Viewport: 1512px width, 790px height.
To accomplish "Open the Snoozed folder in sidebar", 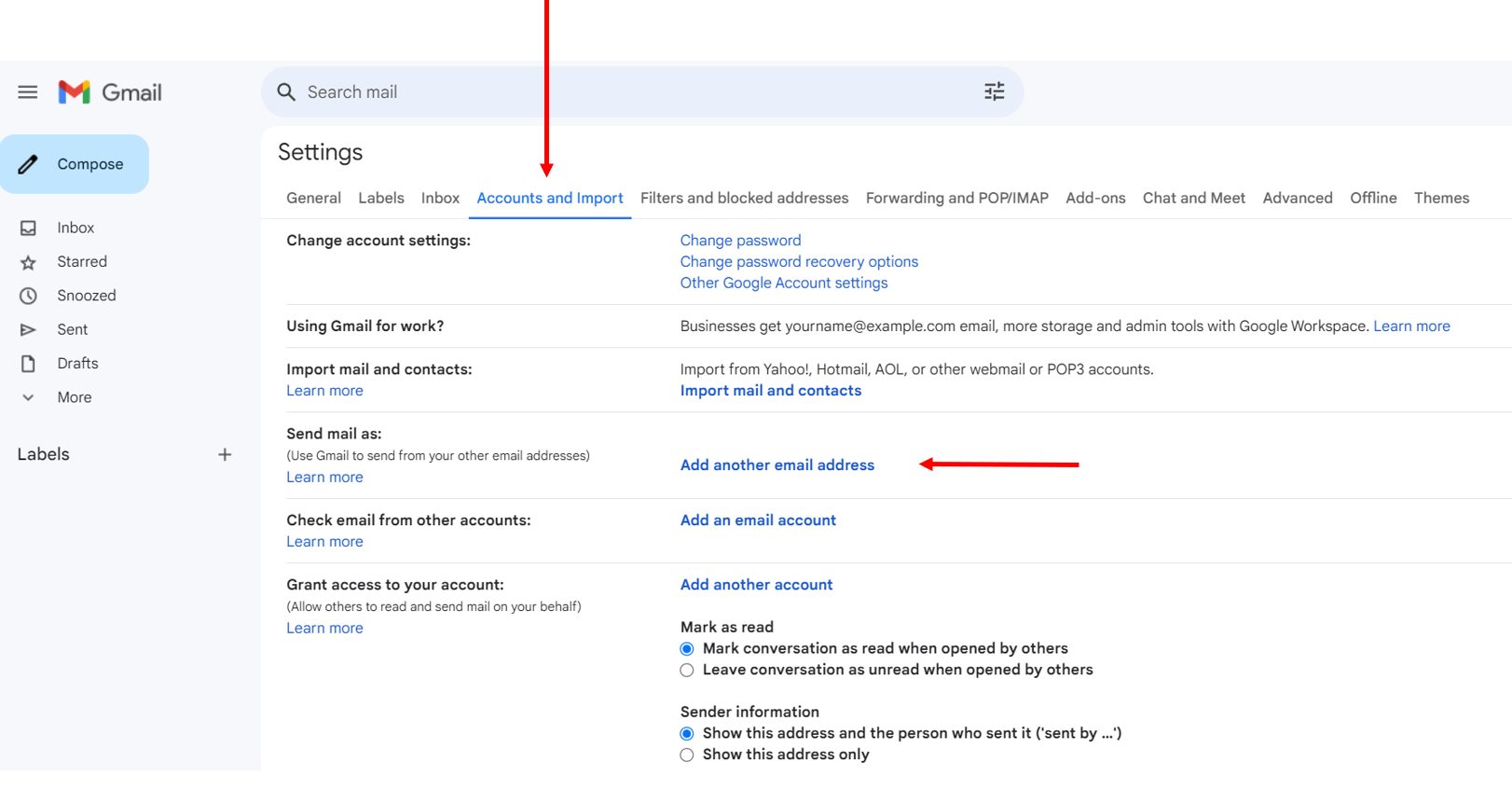I will (x=87, y=296).
